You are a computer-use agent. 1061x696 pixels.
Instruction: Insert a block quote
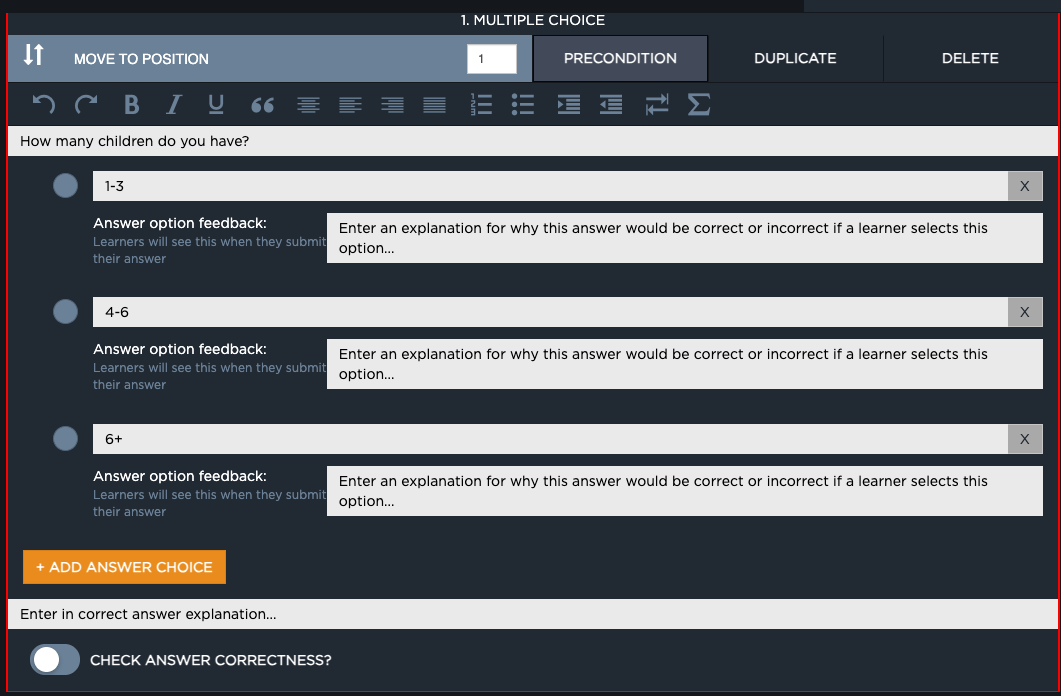[262, 105]
